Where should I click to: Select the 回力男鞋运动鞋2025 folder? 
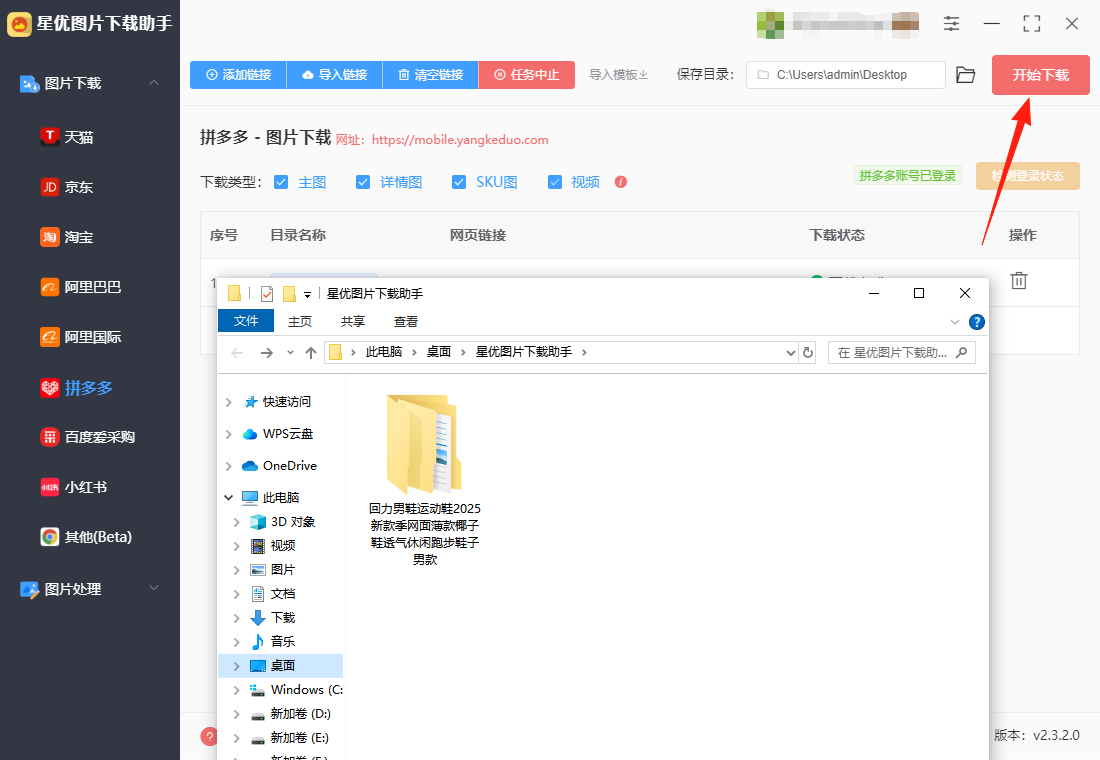[x=424, y=480]
